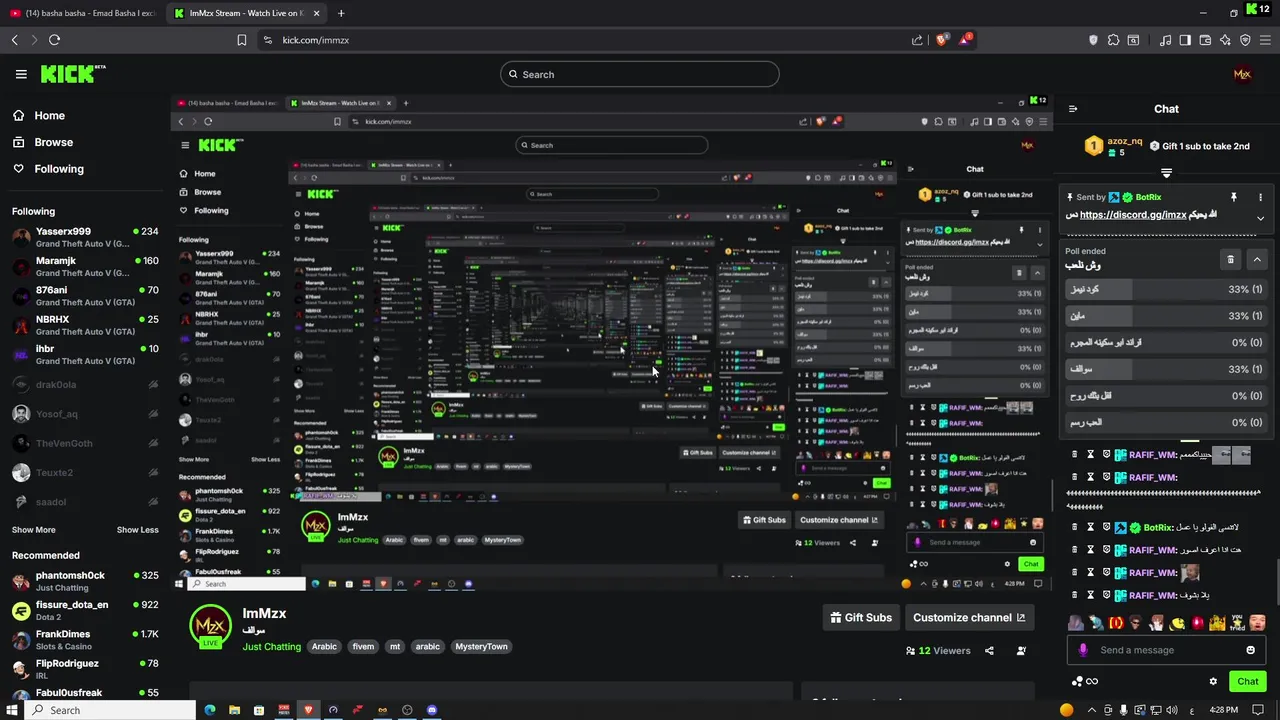Image resolution: width=1280 pixels, height=720 pixels.
Task: Open the Brave Wallet icon in toolbar
Action: (1205, 40)
